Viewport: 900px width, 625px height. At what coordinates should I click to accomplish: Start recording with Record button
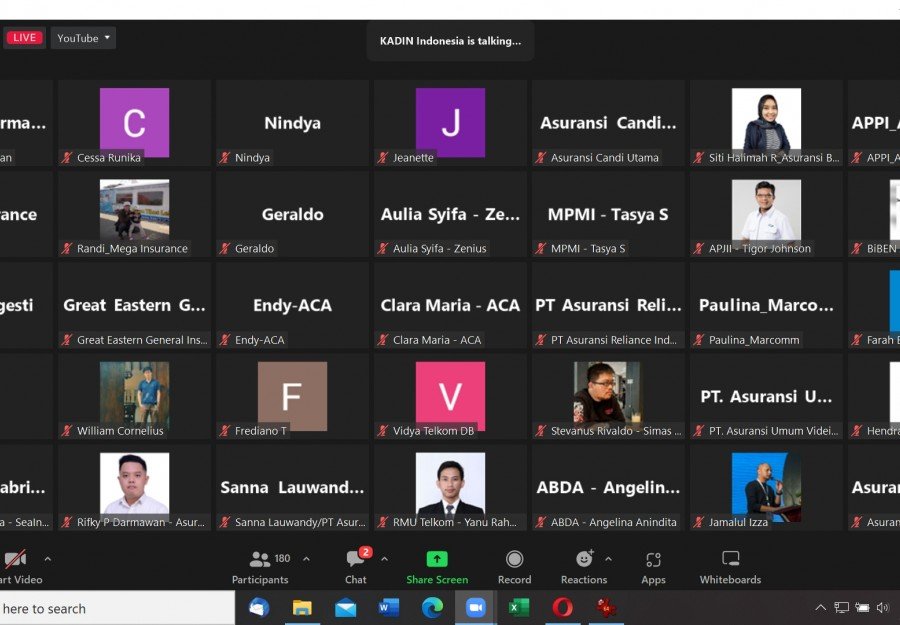point(514,568)
